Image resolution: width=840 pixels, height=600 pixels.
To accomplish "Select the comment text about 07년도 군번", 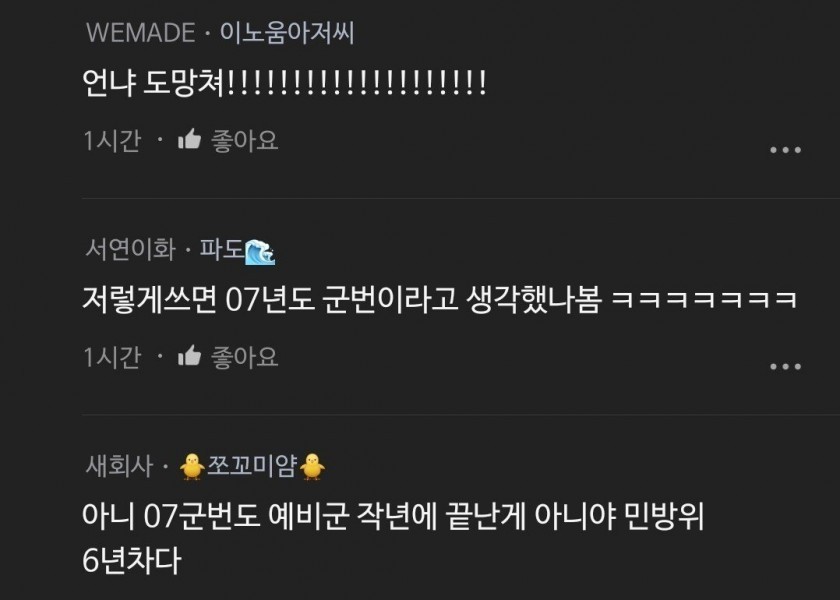I will click(x=439, y=299).
